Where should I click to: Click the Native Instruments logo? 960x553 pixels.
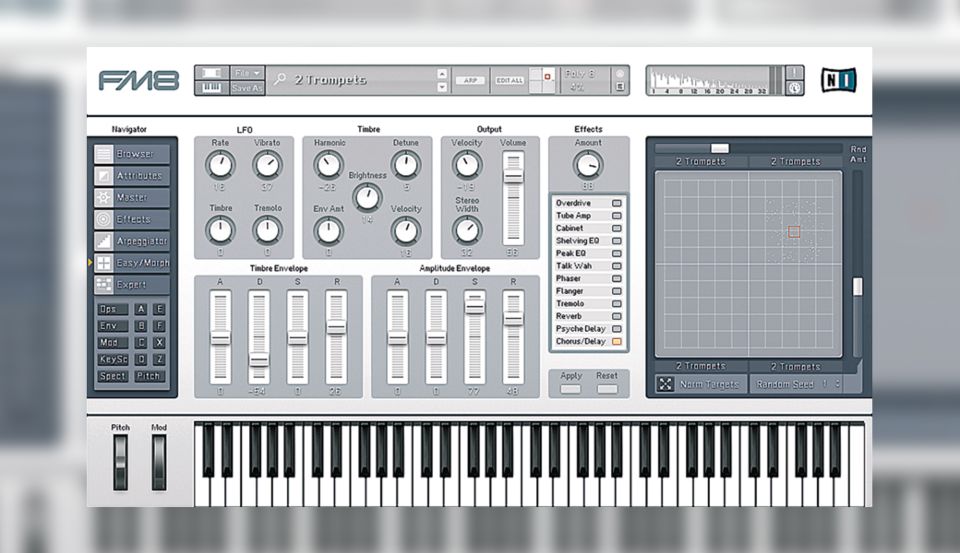838,80
